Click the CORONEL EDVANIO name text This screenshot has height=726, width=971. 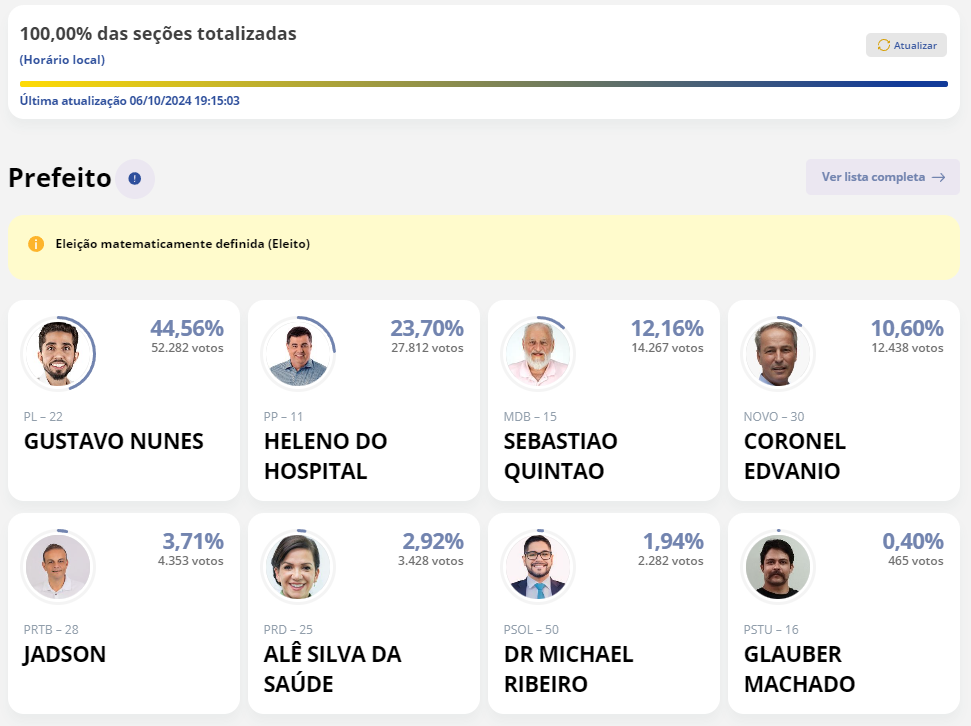pyautogui.click(x=794, y=455)
